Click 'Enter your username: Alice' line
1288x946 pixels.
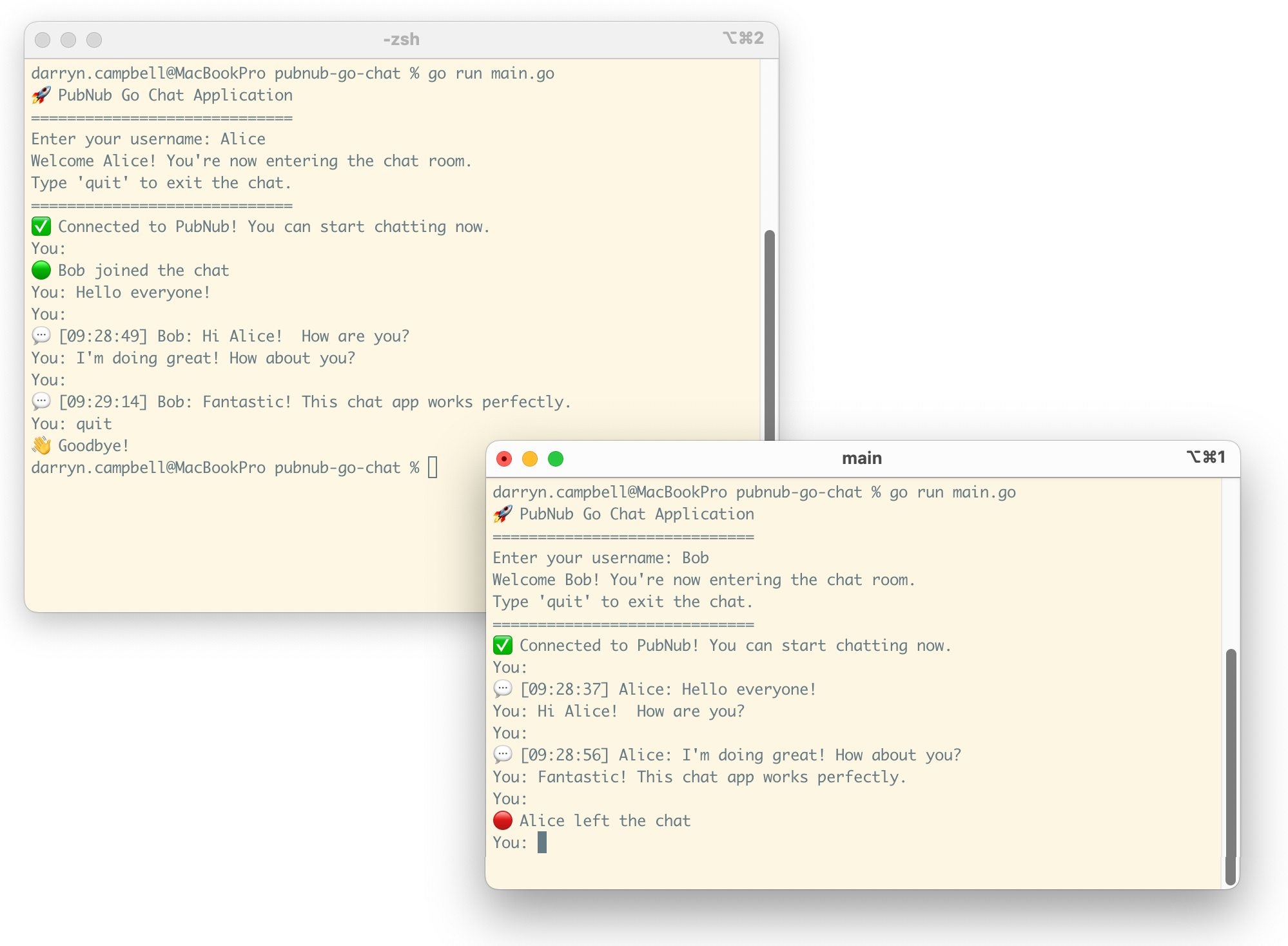[x=148, y=139]
